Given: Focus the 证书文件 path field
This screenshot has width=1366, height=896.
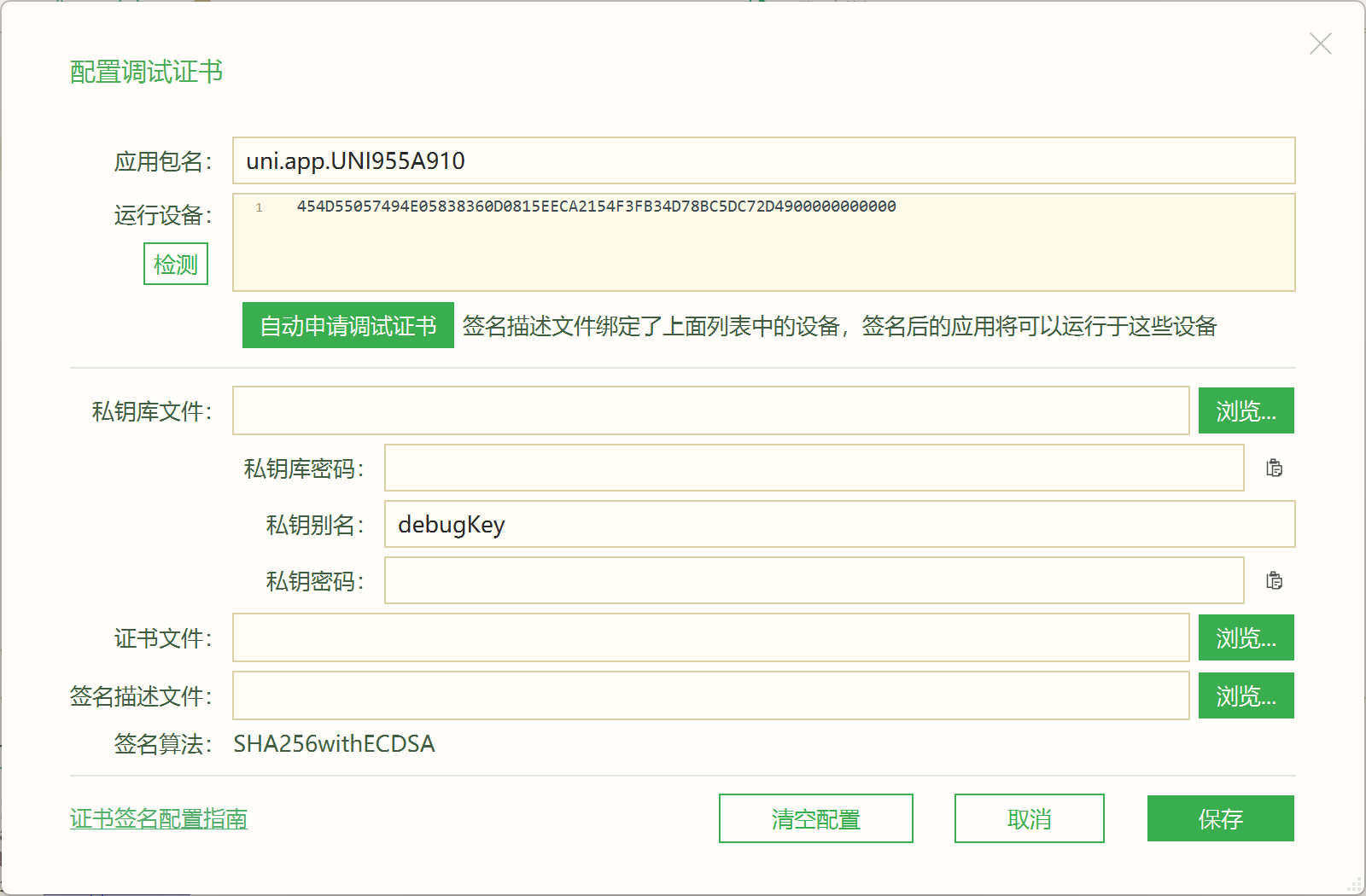Looking at the screenshot, I should (x=710, y=638).
